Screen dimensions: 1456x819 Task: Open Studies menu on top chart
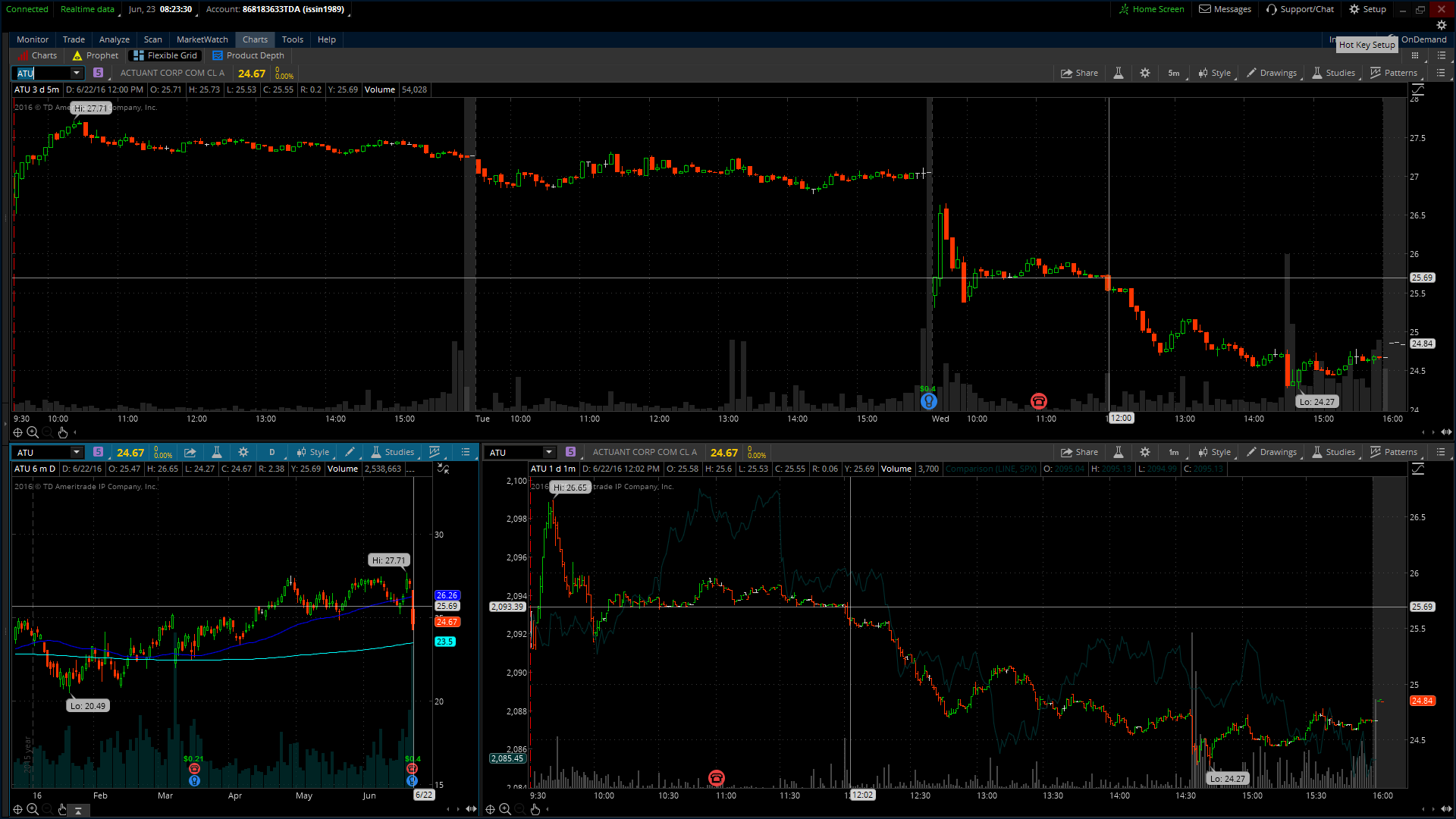1333,73
